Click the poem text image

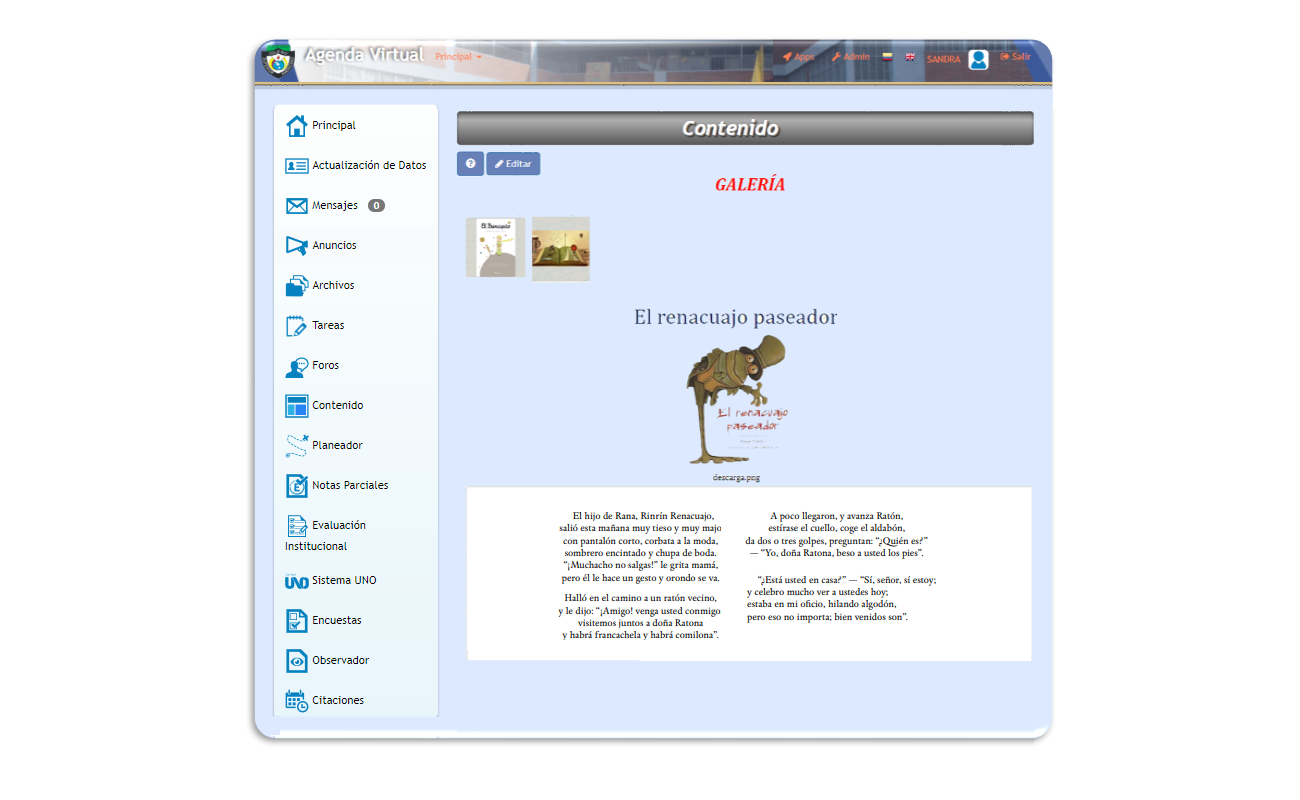click(749, 574)
